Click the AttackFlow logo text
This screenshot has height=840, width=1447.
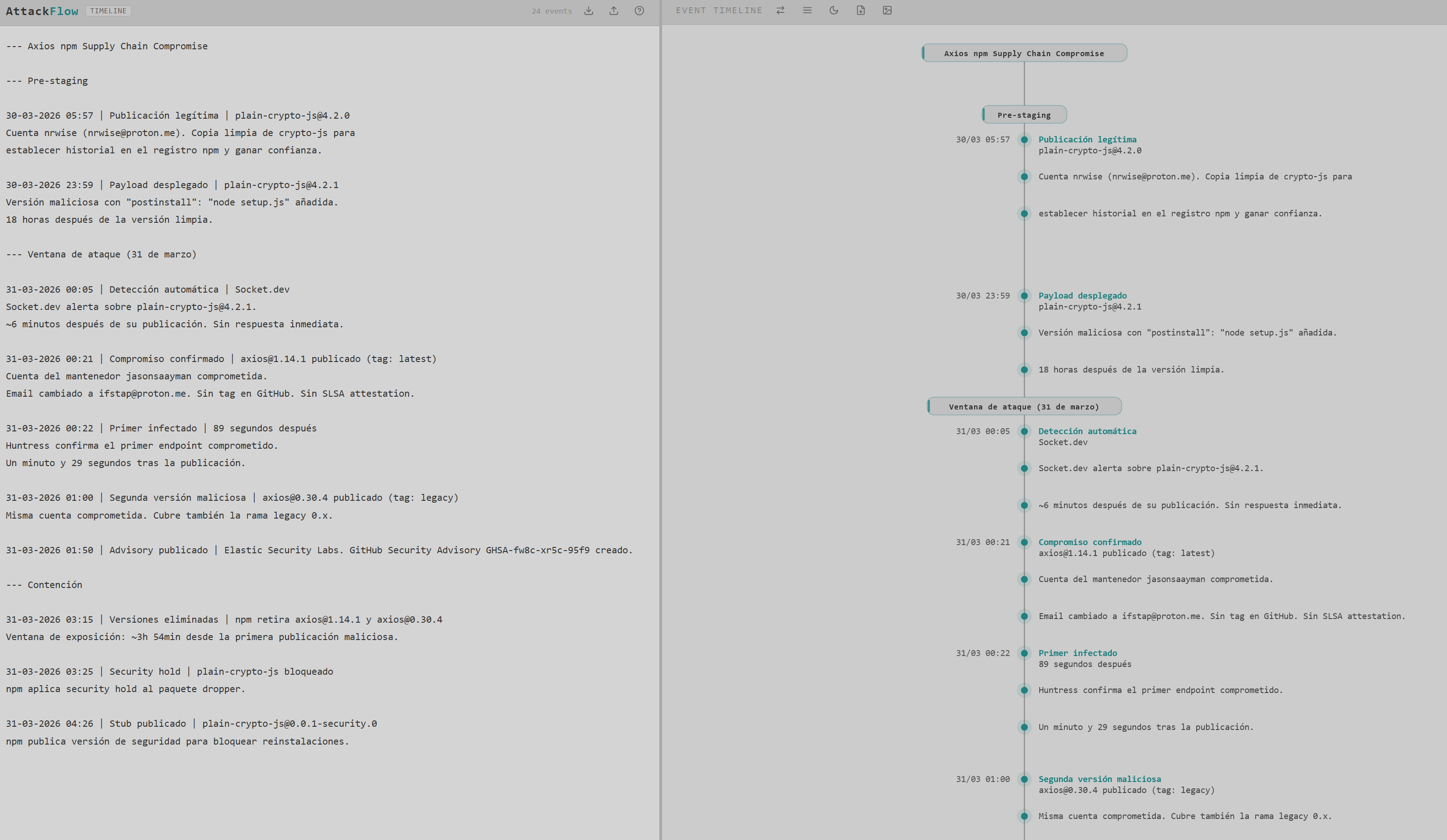42,11
